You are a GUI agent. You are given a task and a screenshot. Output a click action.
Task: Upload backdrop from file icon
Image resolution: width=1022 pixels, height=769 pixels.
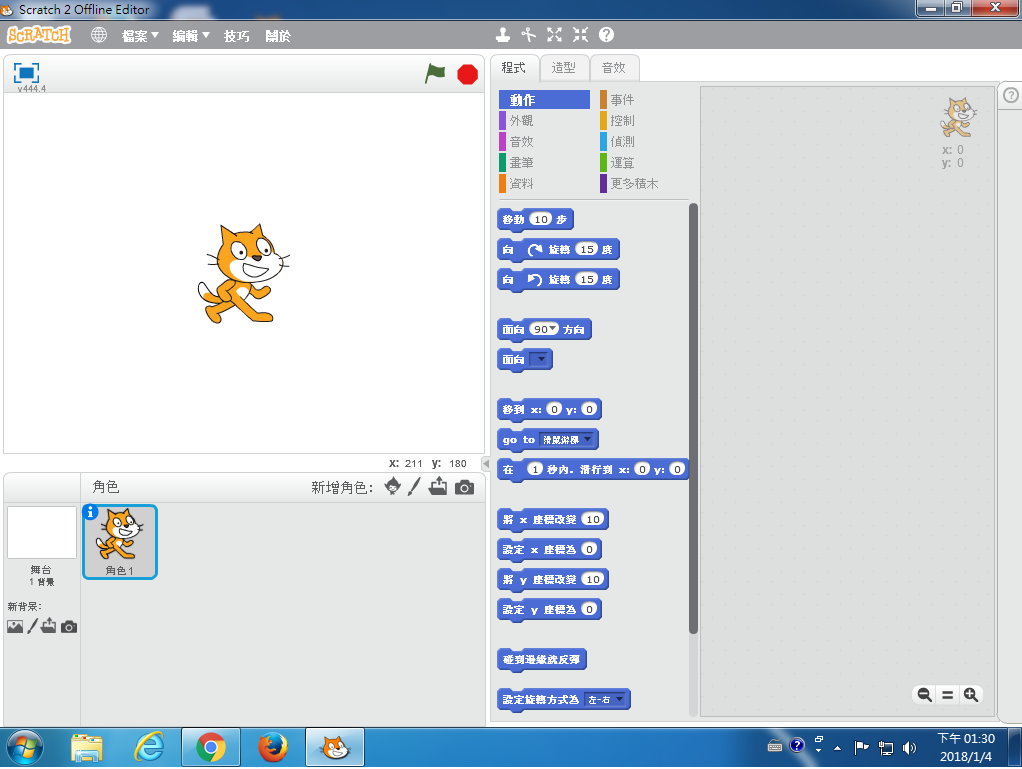coord(49,626)
